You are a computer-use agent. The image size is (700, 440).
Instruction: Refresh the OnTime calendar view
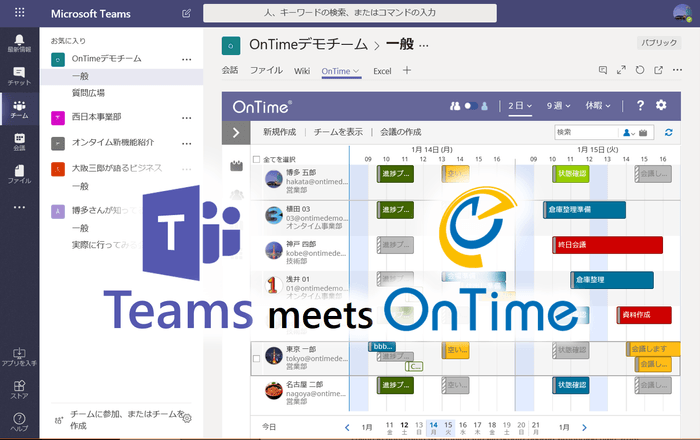668,132
